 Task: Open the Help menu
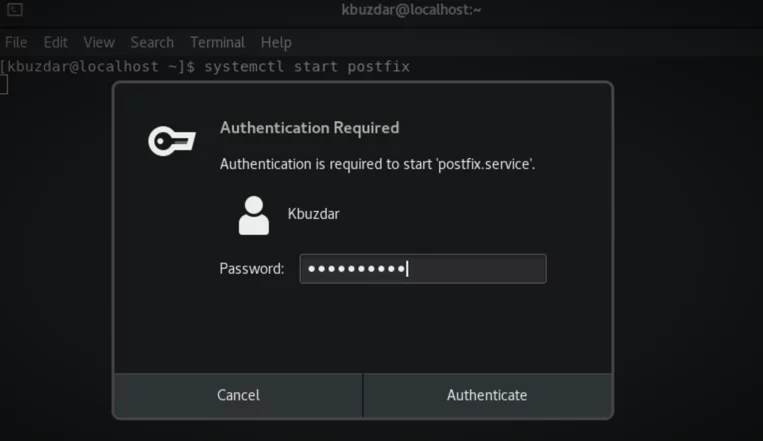(276, 43)
